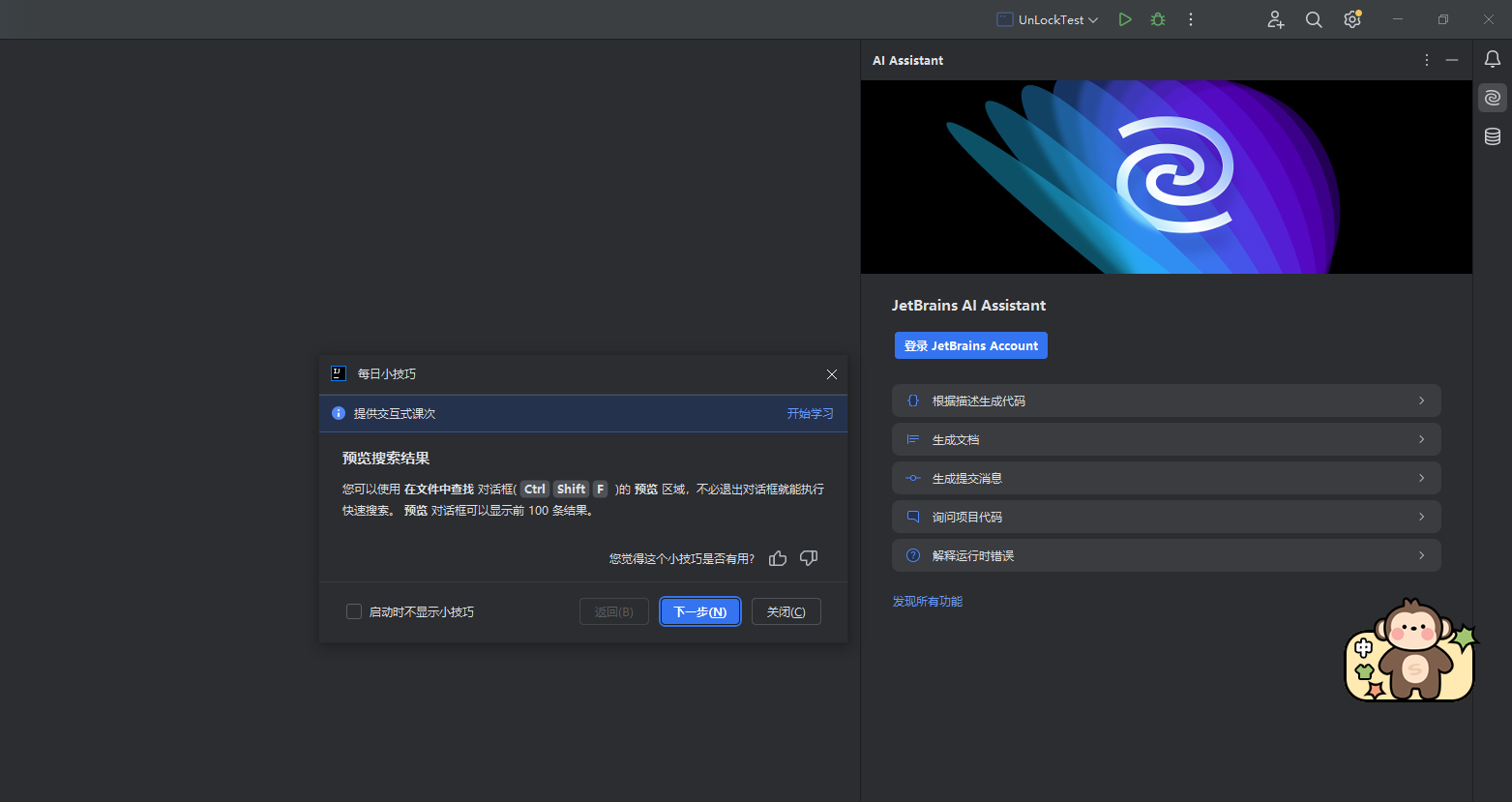Image resolution: width=1512 pixels, height=802 pixels.
Task: Click the Ctrl key label in tip
Action: (x=535, y=489)
